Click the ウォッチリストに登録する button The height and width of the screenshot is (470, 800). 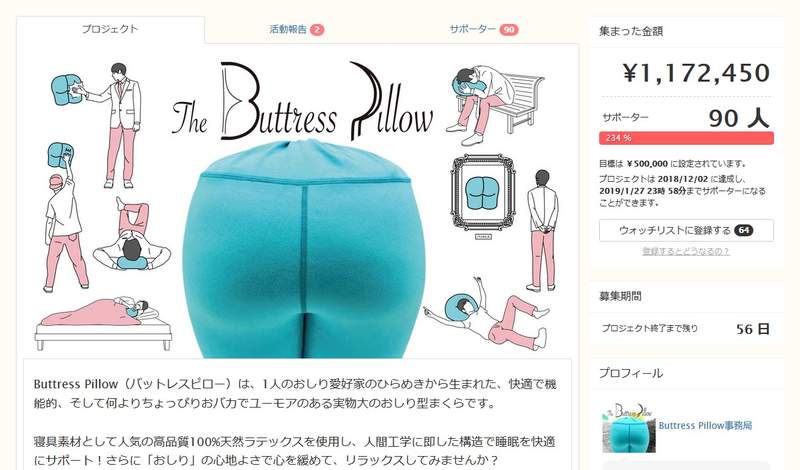(686, 230)
